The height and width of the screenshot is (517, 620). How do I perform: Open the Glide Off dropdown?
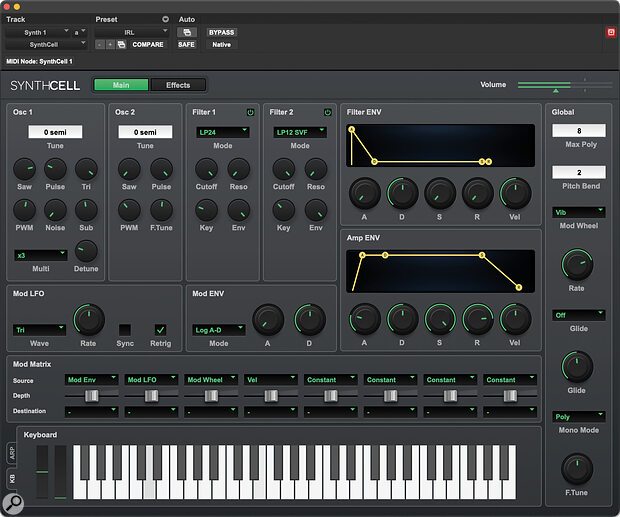tap(578, 315)
